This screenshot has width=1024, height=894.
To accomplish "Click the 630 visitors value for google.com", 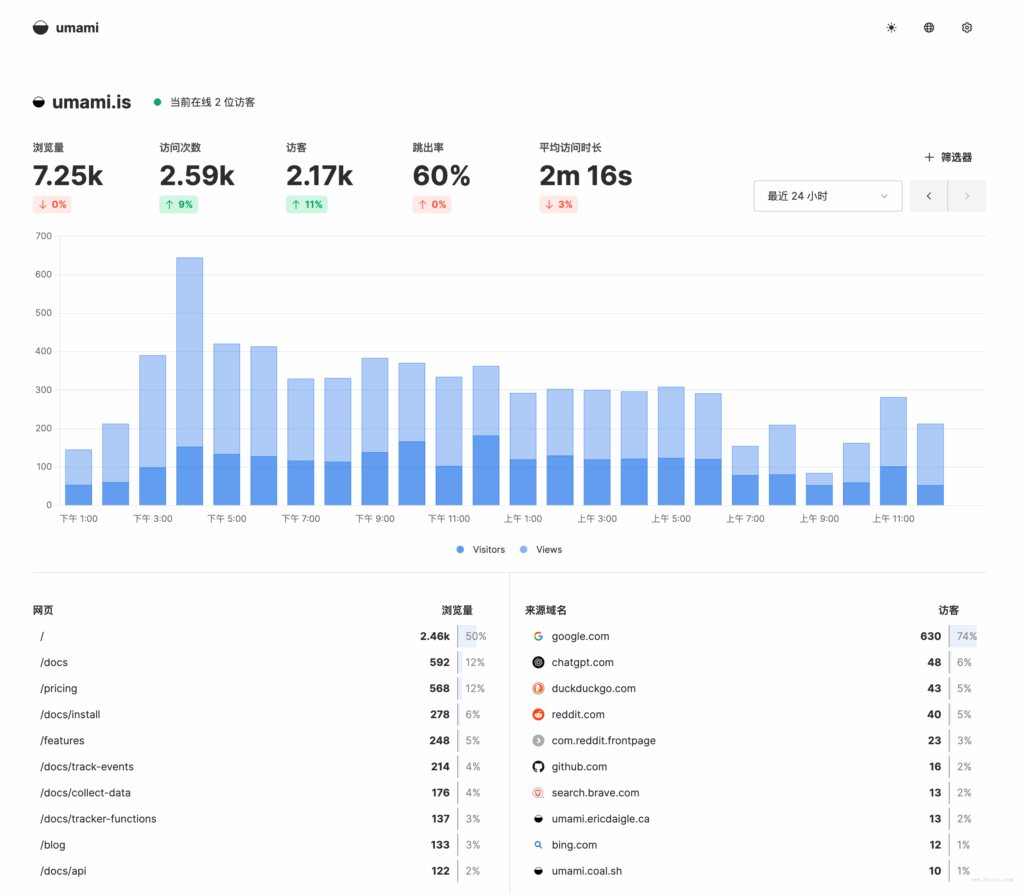I will pyautogui.click(x=930, y=636).
